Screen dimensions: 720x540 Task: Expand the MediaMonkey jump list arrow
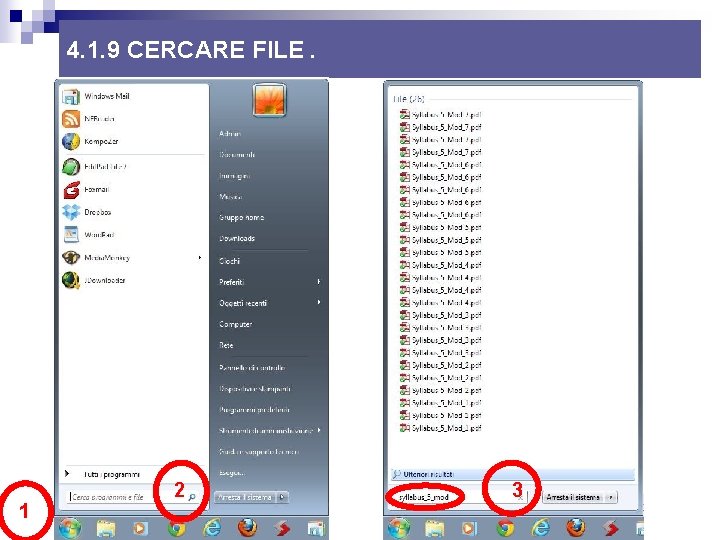[x=200, y=258]
